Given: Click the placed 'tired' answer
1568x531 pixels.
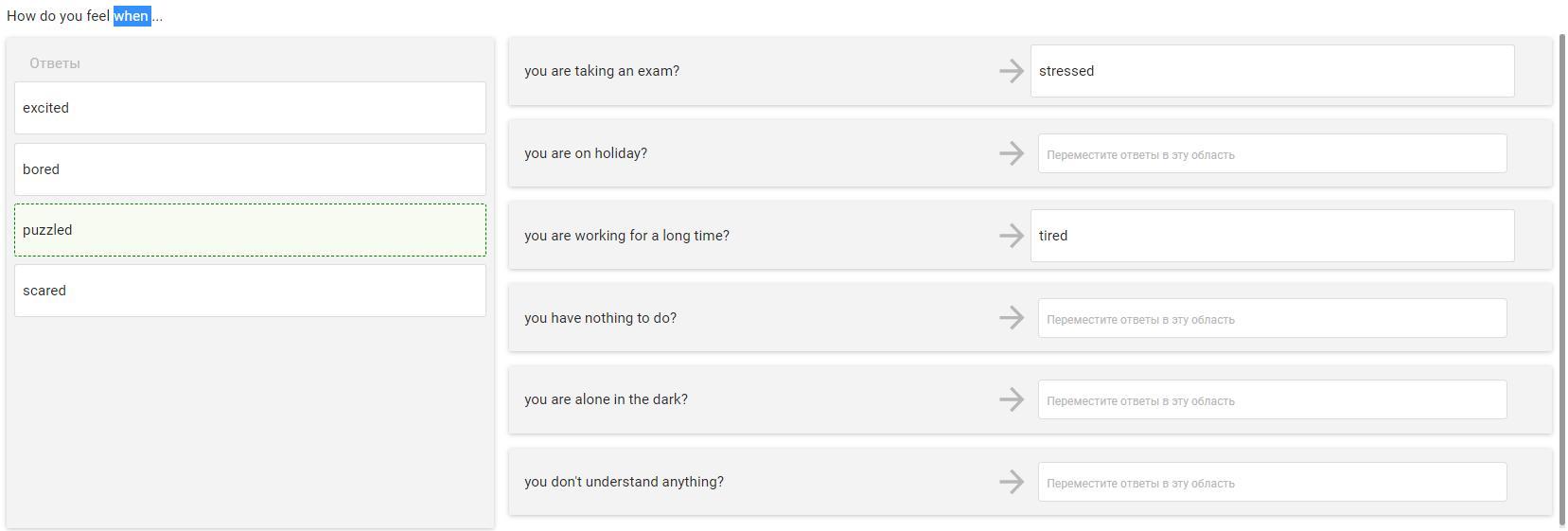Looking at the screenshot, I should (1272, 236).
